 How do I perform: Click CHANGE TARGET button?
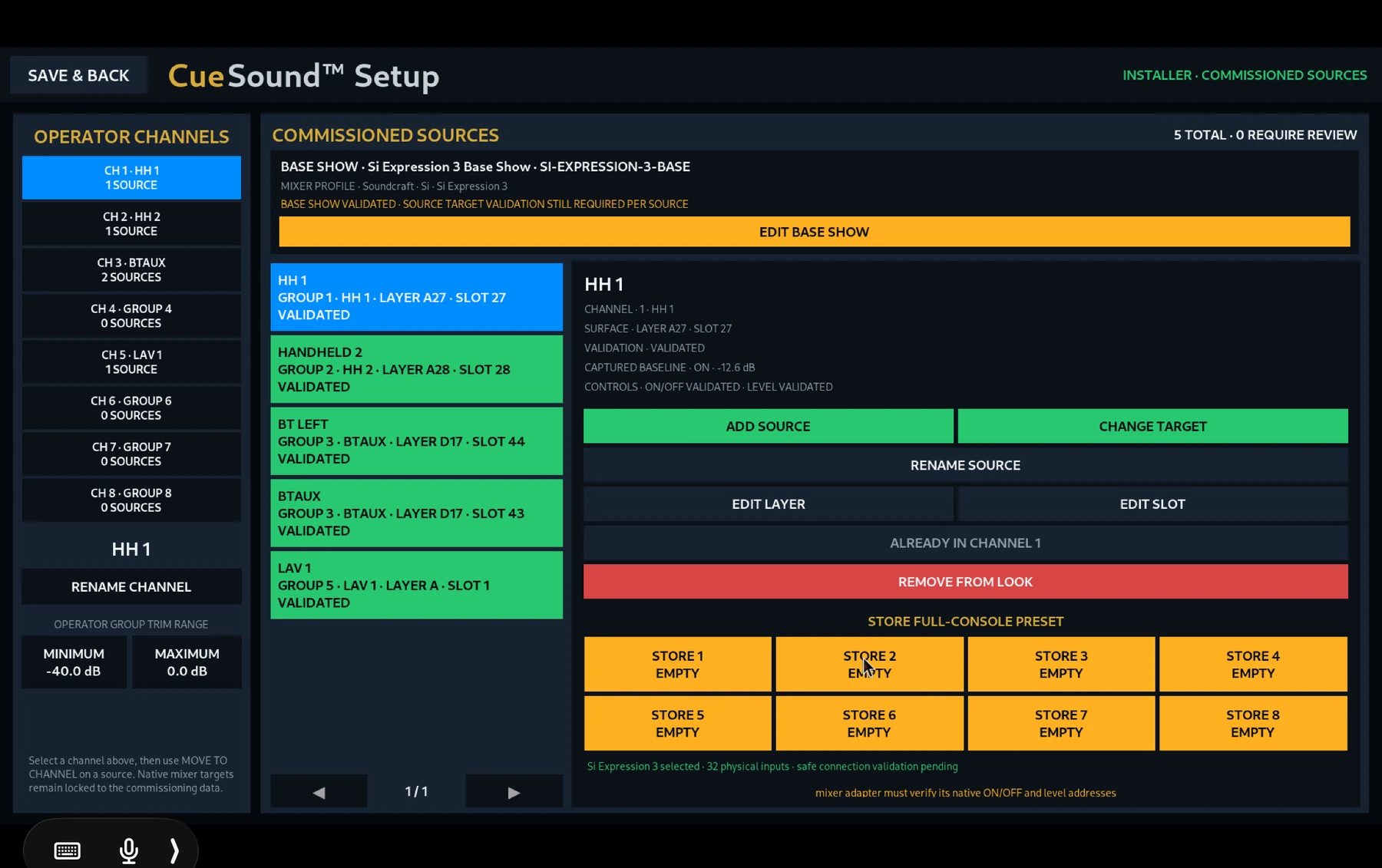pos(1152,426)
